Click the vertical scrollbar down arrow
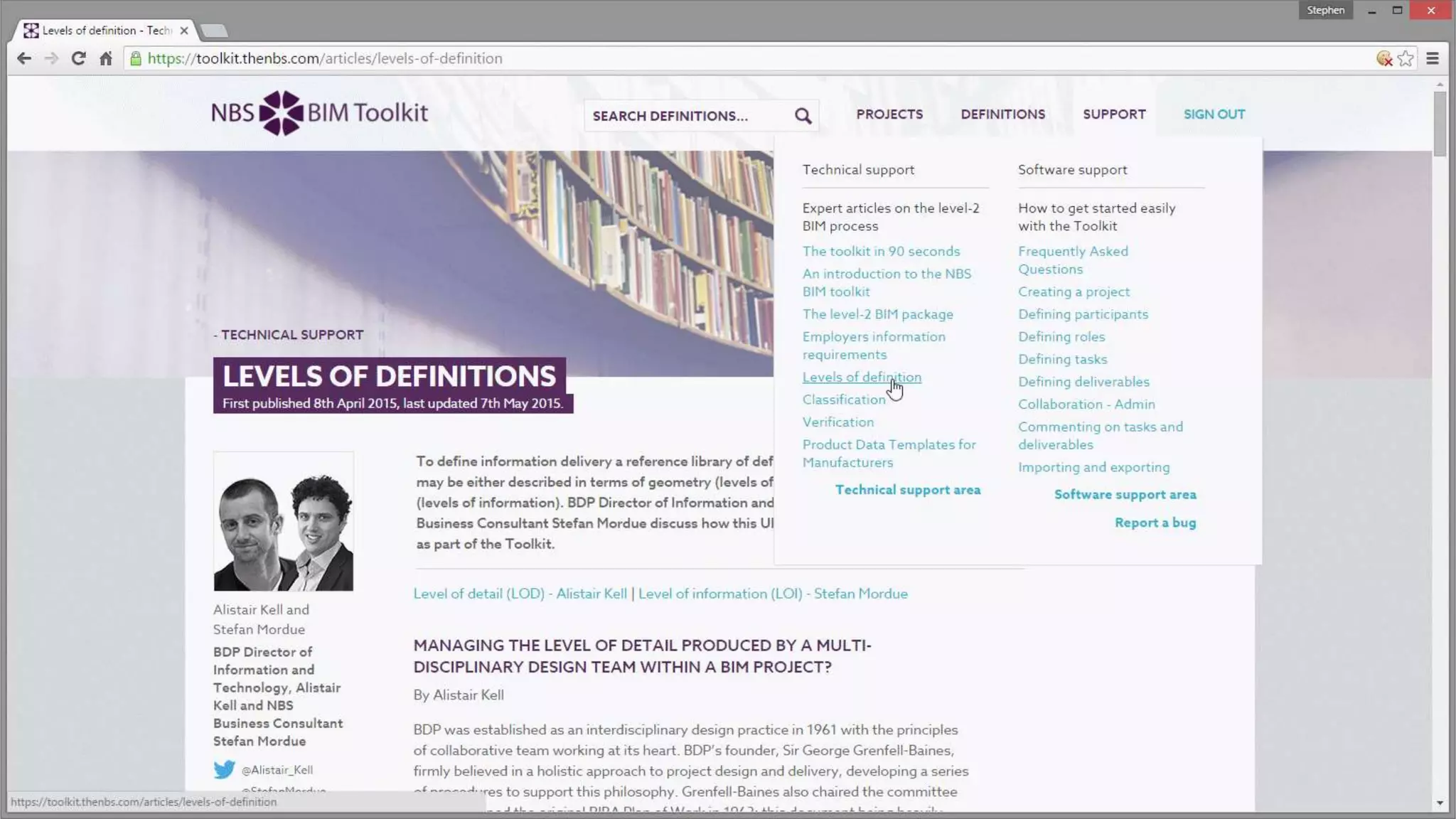This screenshot has height=819, width=1456. pyautogui.click(x=1440, y=803)
